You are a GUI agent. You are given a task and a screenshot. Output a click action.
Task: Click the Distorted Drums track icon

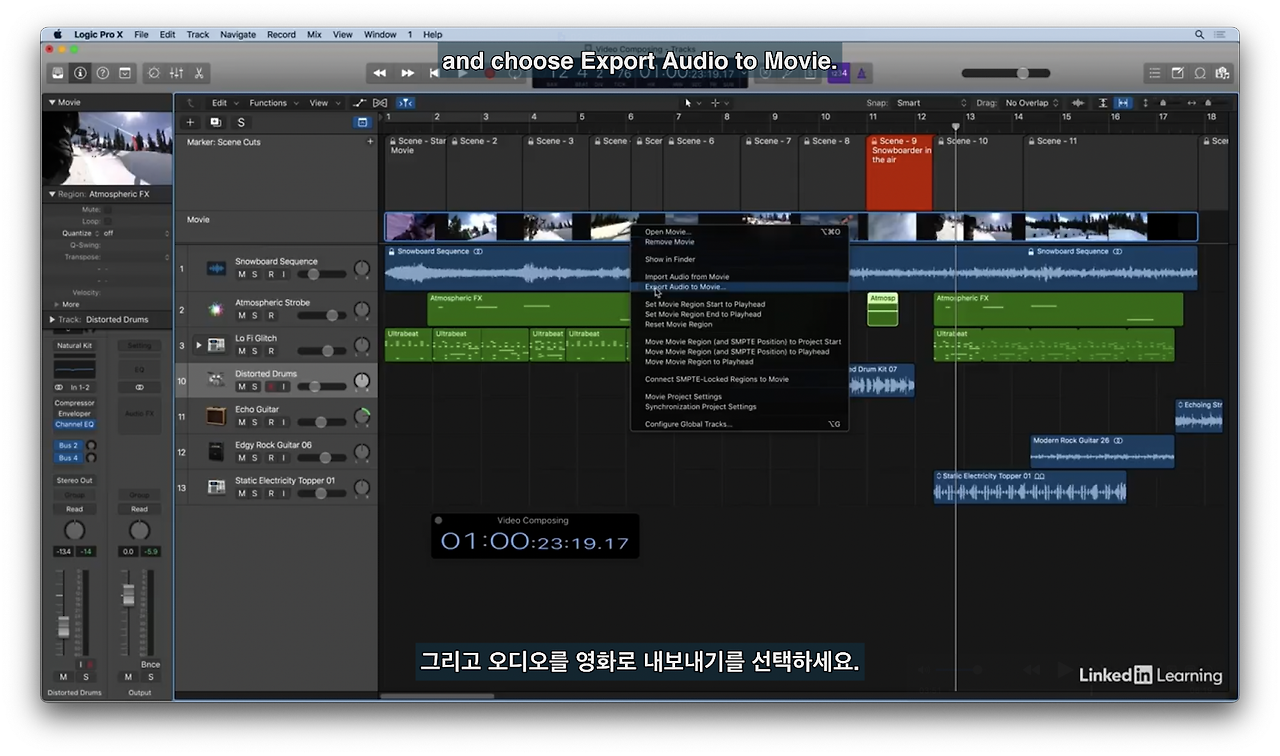(216, 380)
